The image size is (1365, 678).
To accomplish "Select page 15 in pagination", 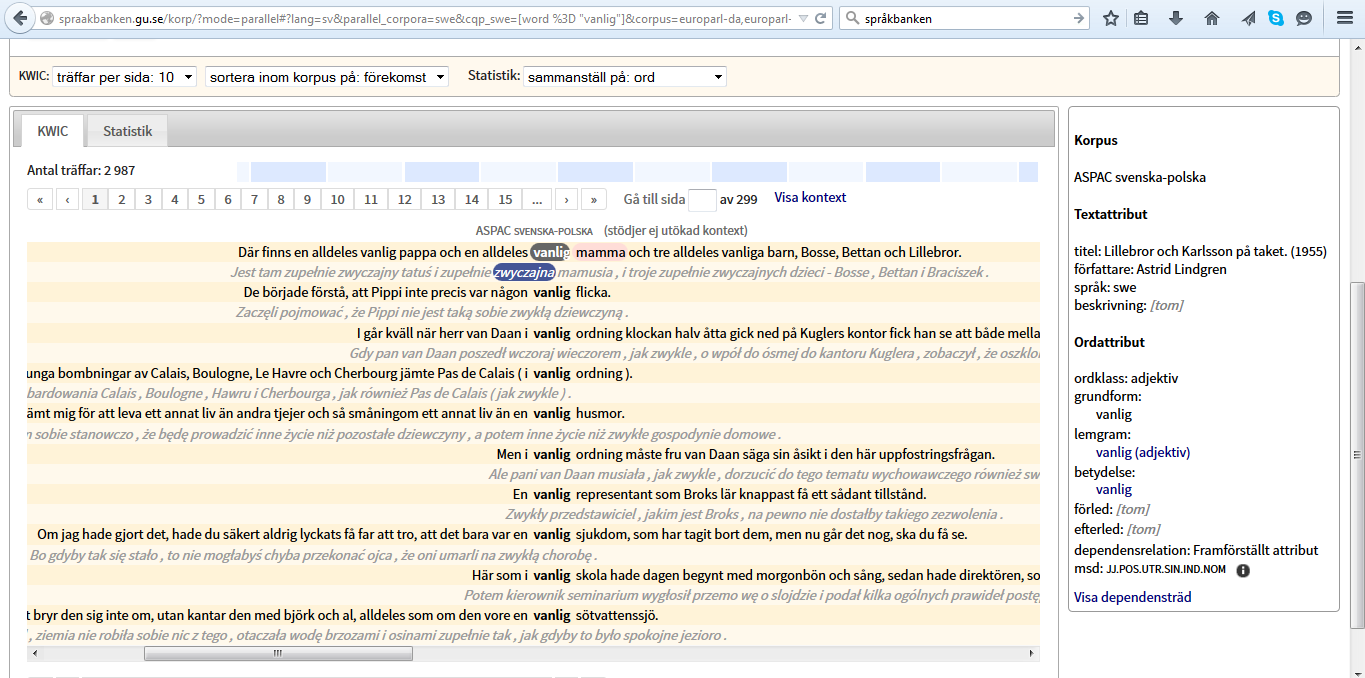I will click(x=506, y=199).
